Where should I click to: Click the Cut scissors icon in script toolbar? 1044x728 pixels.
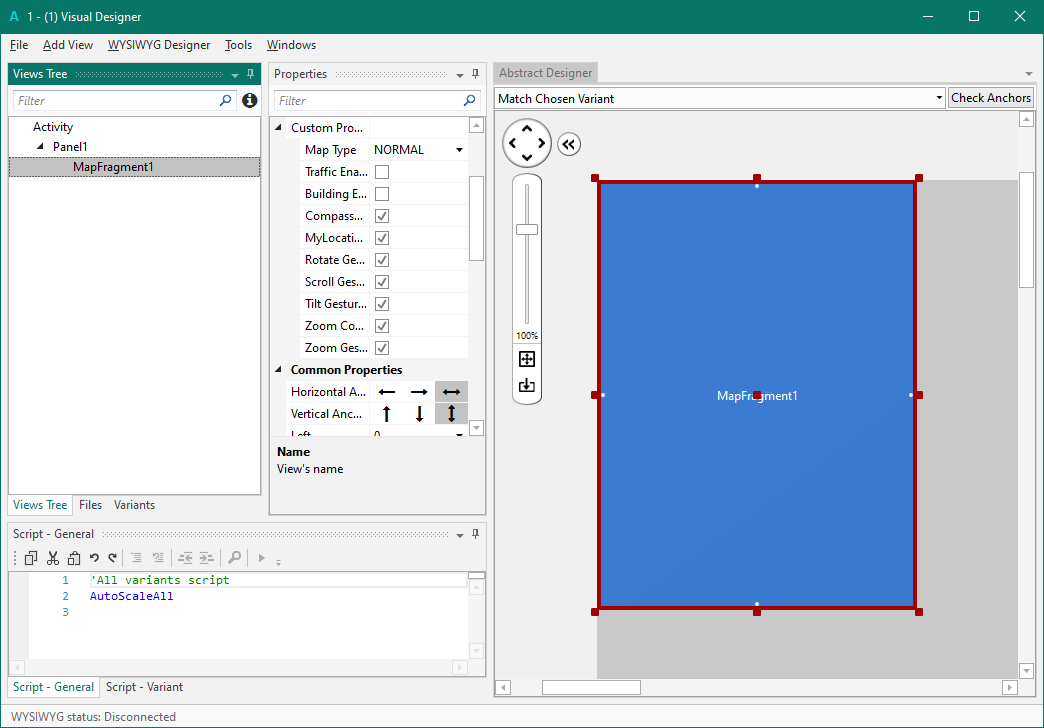coord(53,558)
